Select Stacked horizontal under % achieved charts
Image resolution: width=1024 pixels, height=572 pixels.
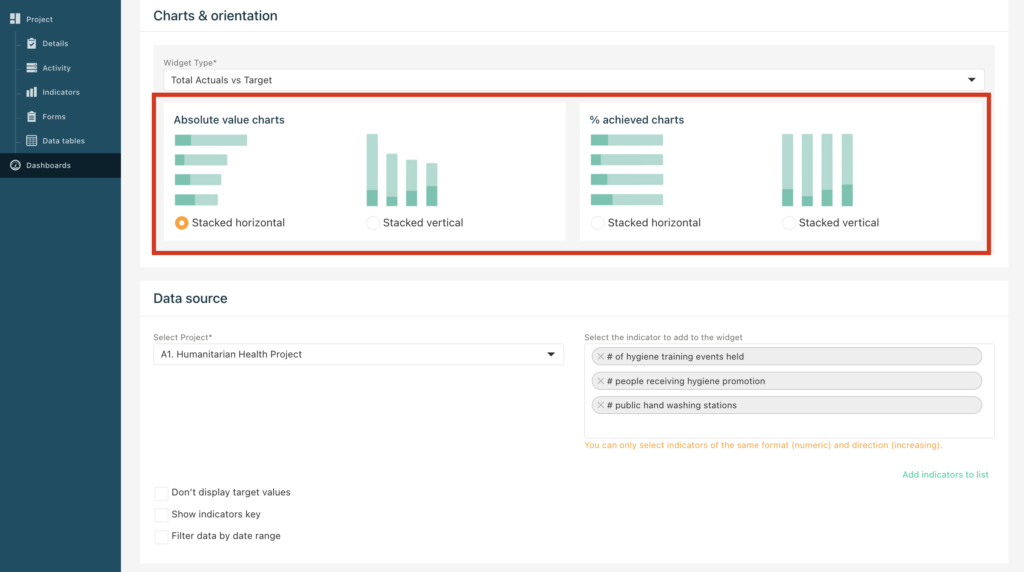tap(598, 223)
